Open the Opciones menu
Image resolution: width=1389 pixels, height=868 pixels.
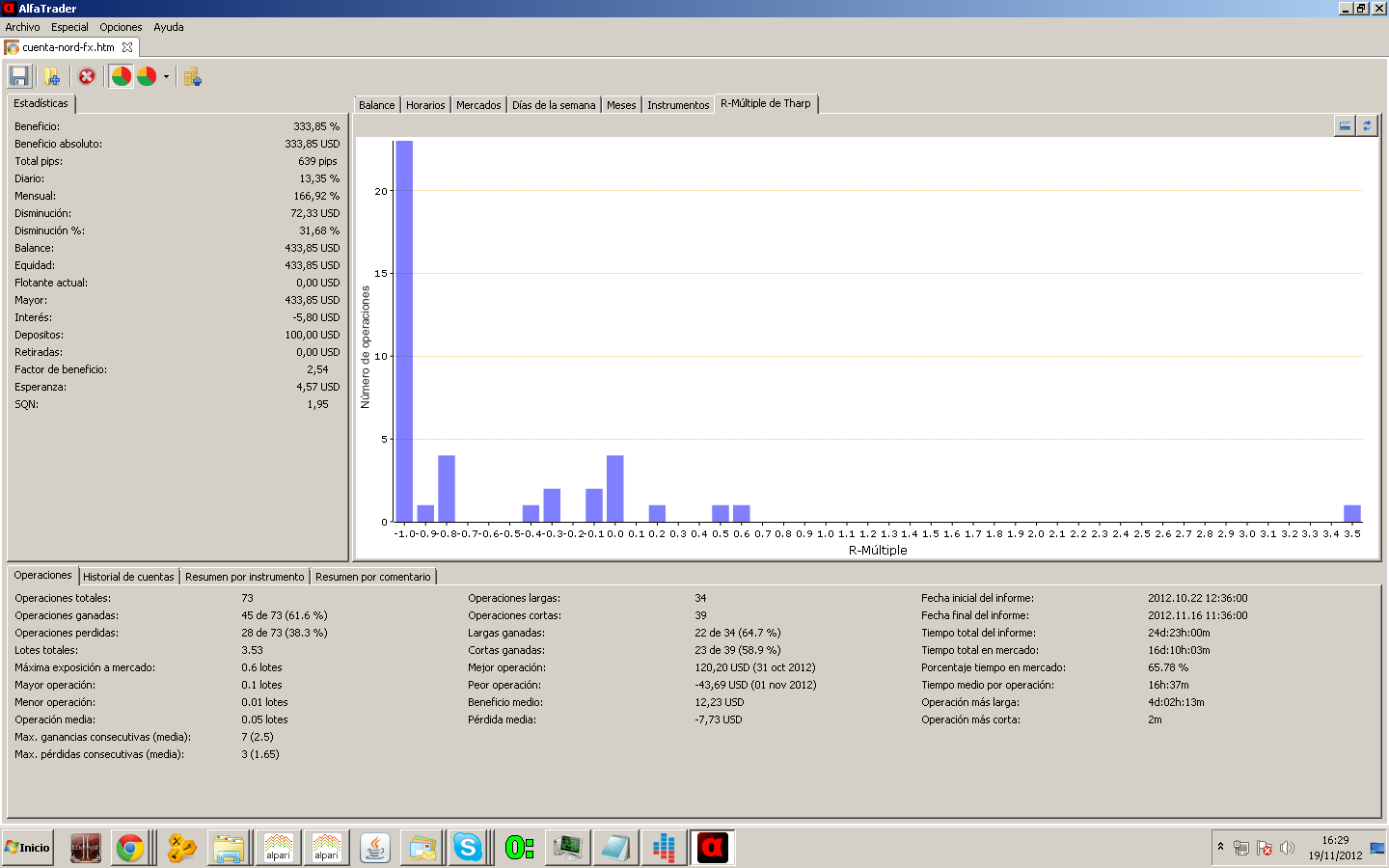[x=121, y=27]
